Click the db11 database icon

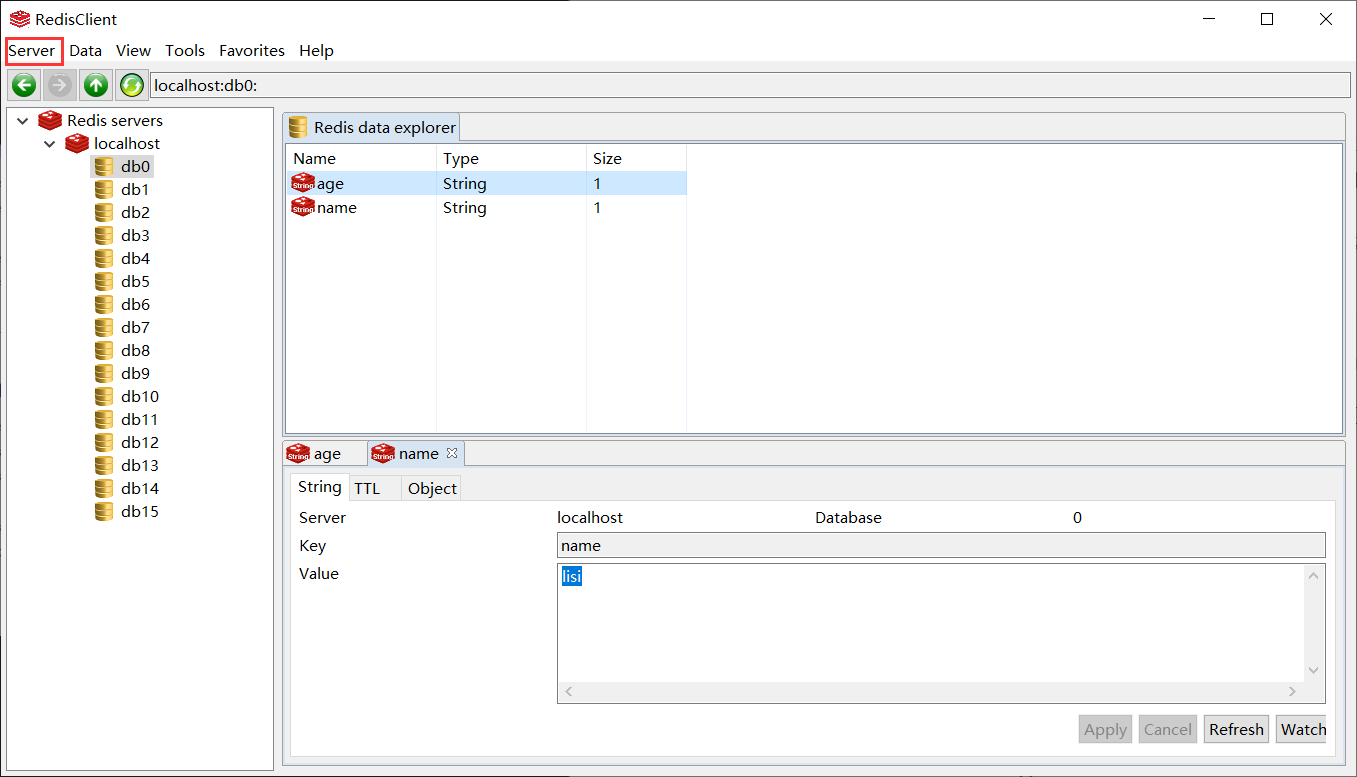[104, 419]
